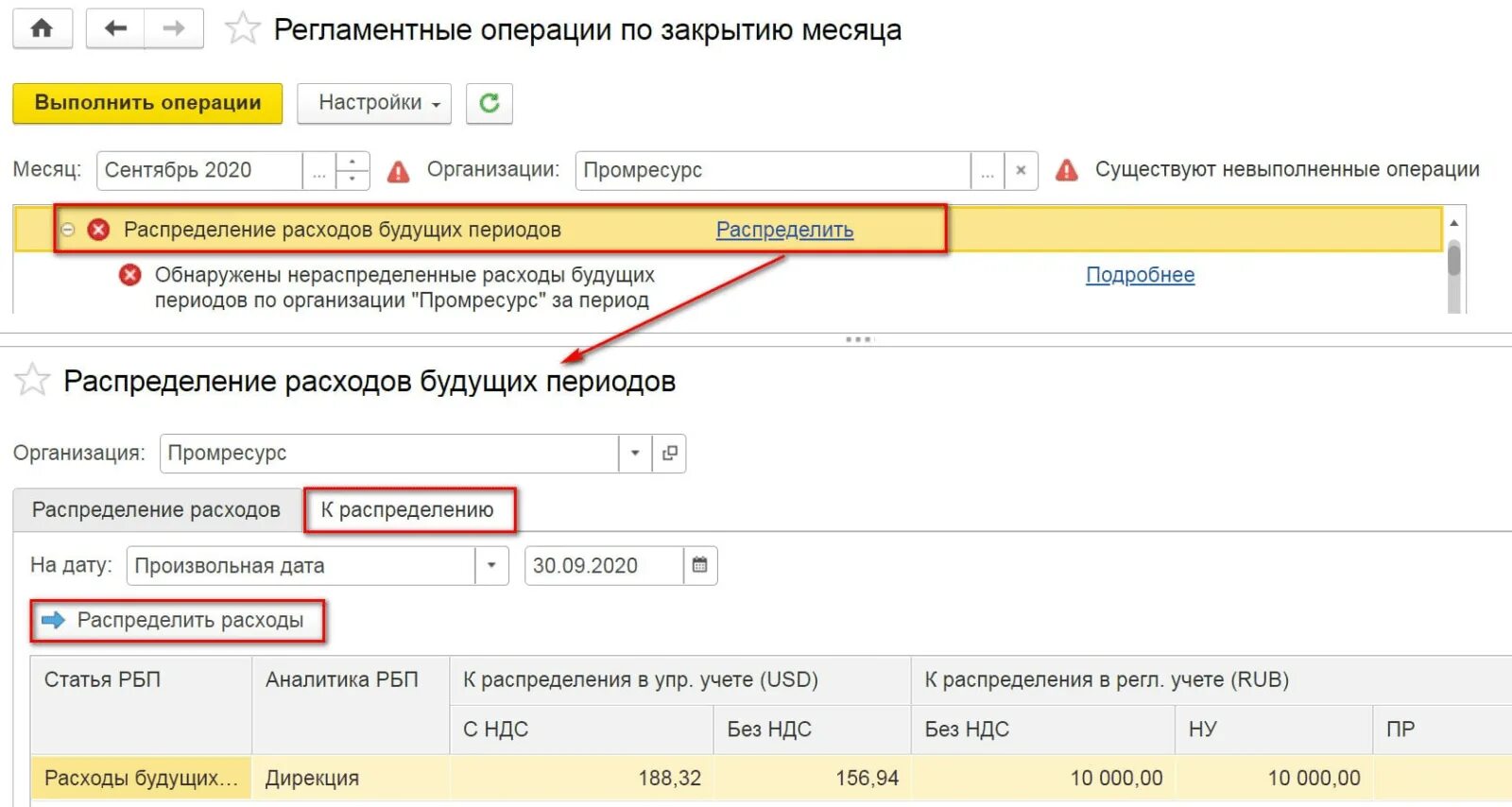Viewport: 1512px width, 807px height.
Task: Click the Статья РБП column header
Action: click(142, 704)
